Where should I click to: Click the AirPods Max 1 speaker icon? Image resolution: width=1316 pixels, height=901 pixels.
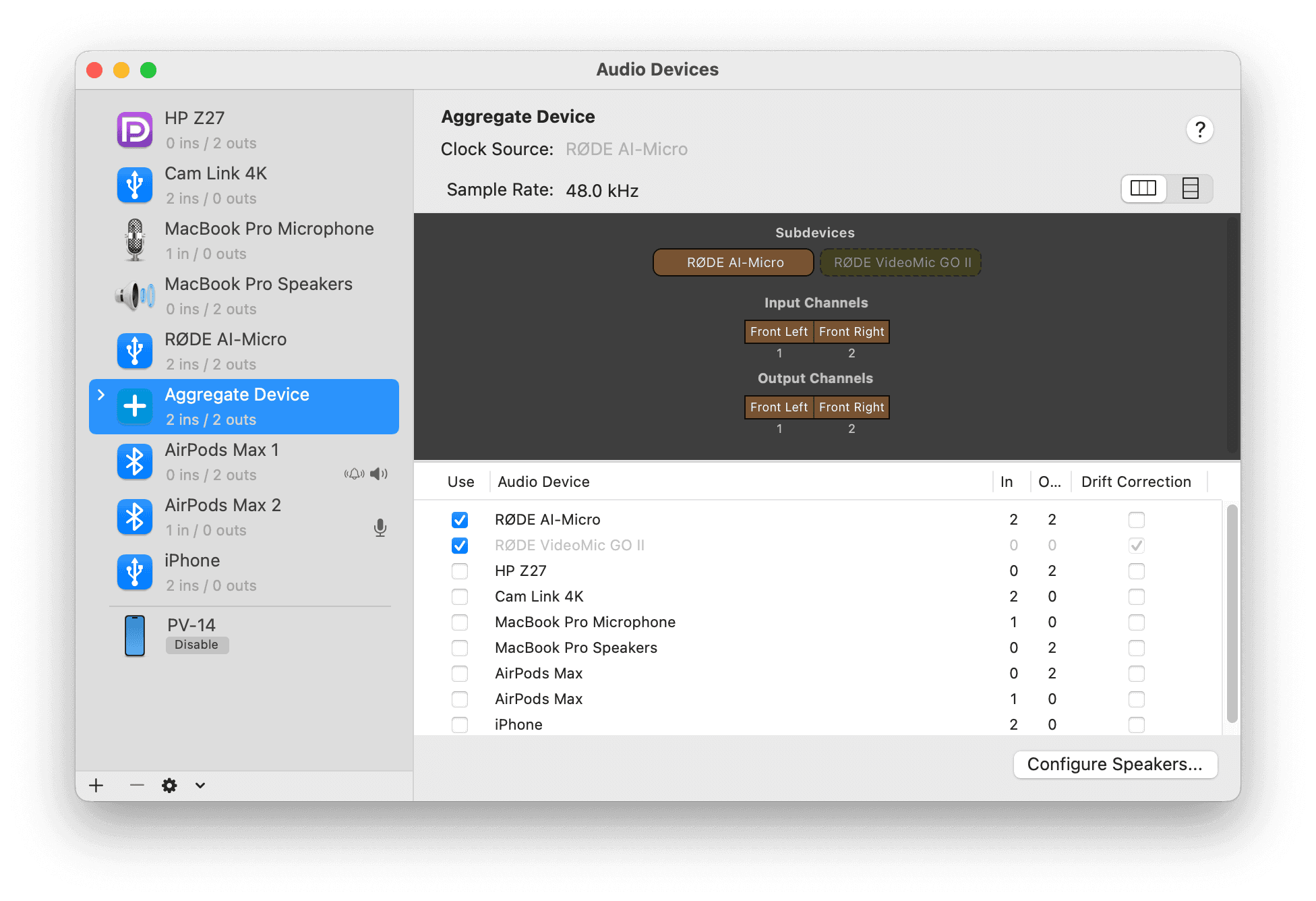click(379, 473)
